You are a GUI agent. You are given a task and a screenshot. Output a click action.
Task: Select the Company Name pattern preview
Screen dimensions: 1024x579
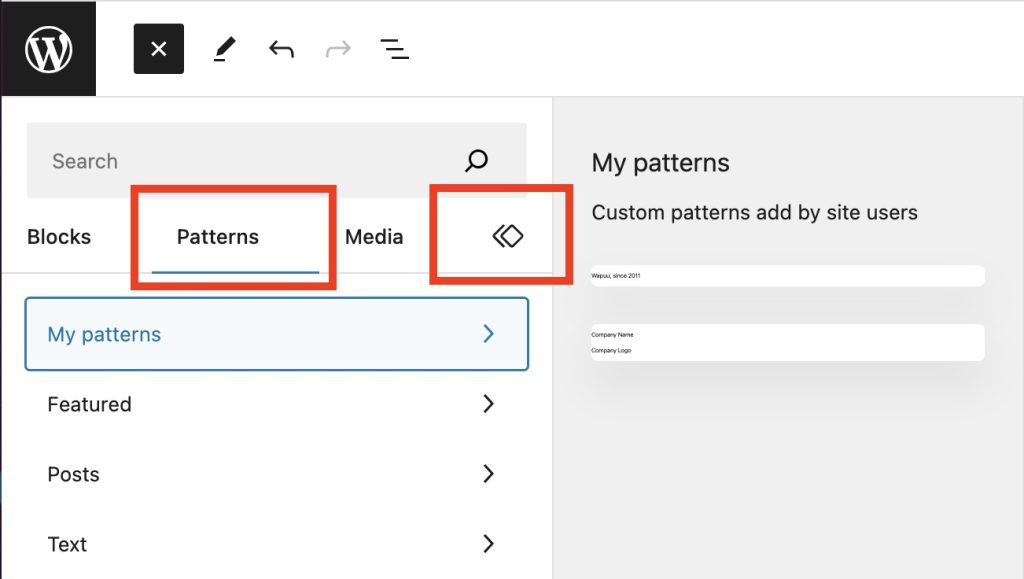[789, 342]
